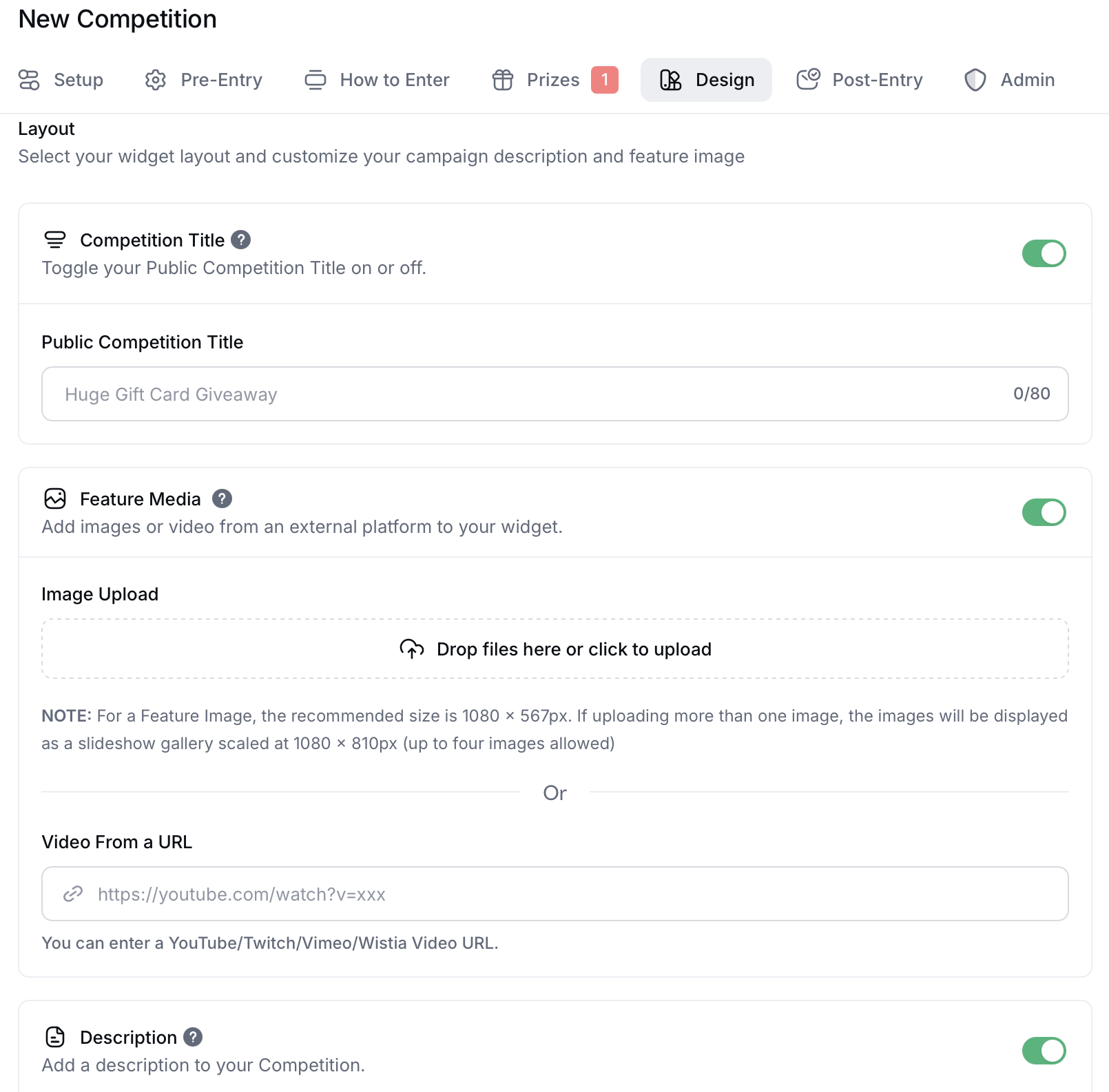Select the Prizes gift icon

[x=502, y=80]
